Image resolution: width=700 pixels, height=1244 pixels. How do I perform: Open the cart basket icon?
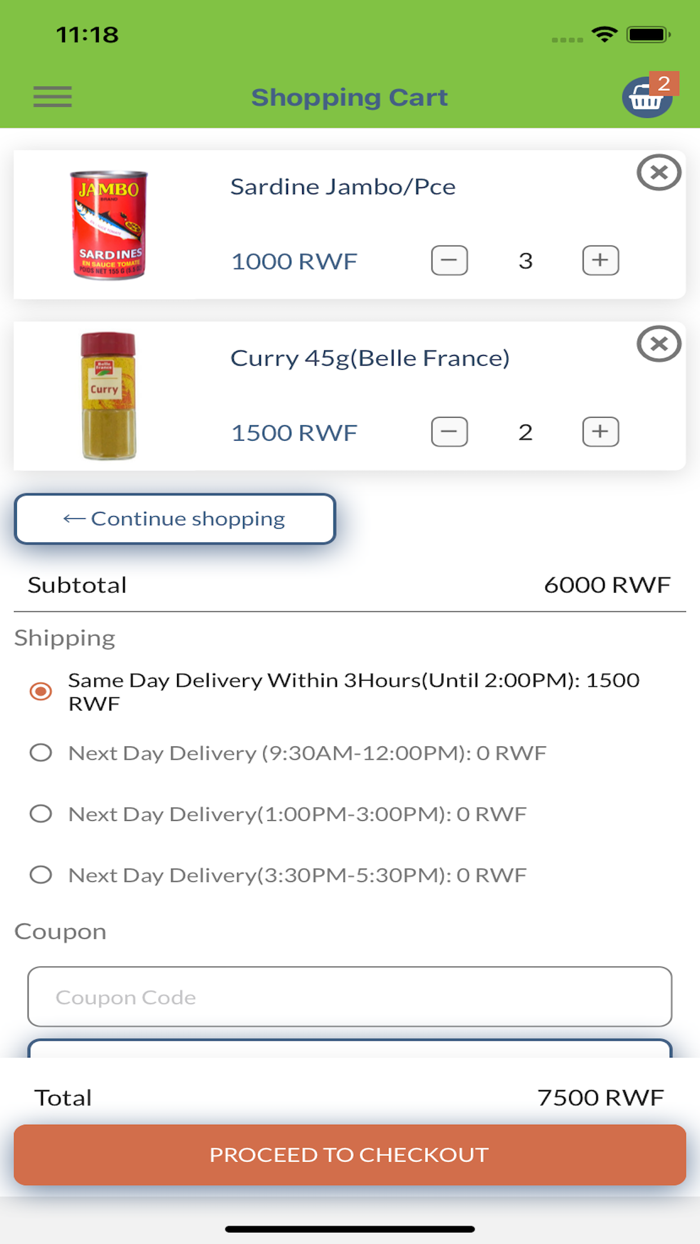point(646,98)
